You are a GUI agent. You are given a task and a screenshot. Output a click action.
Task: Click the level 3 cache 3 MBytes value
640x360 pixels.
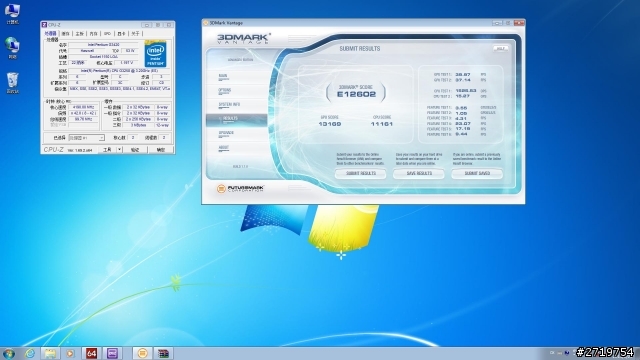click(138, 125)
